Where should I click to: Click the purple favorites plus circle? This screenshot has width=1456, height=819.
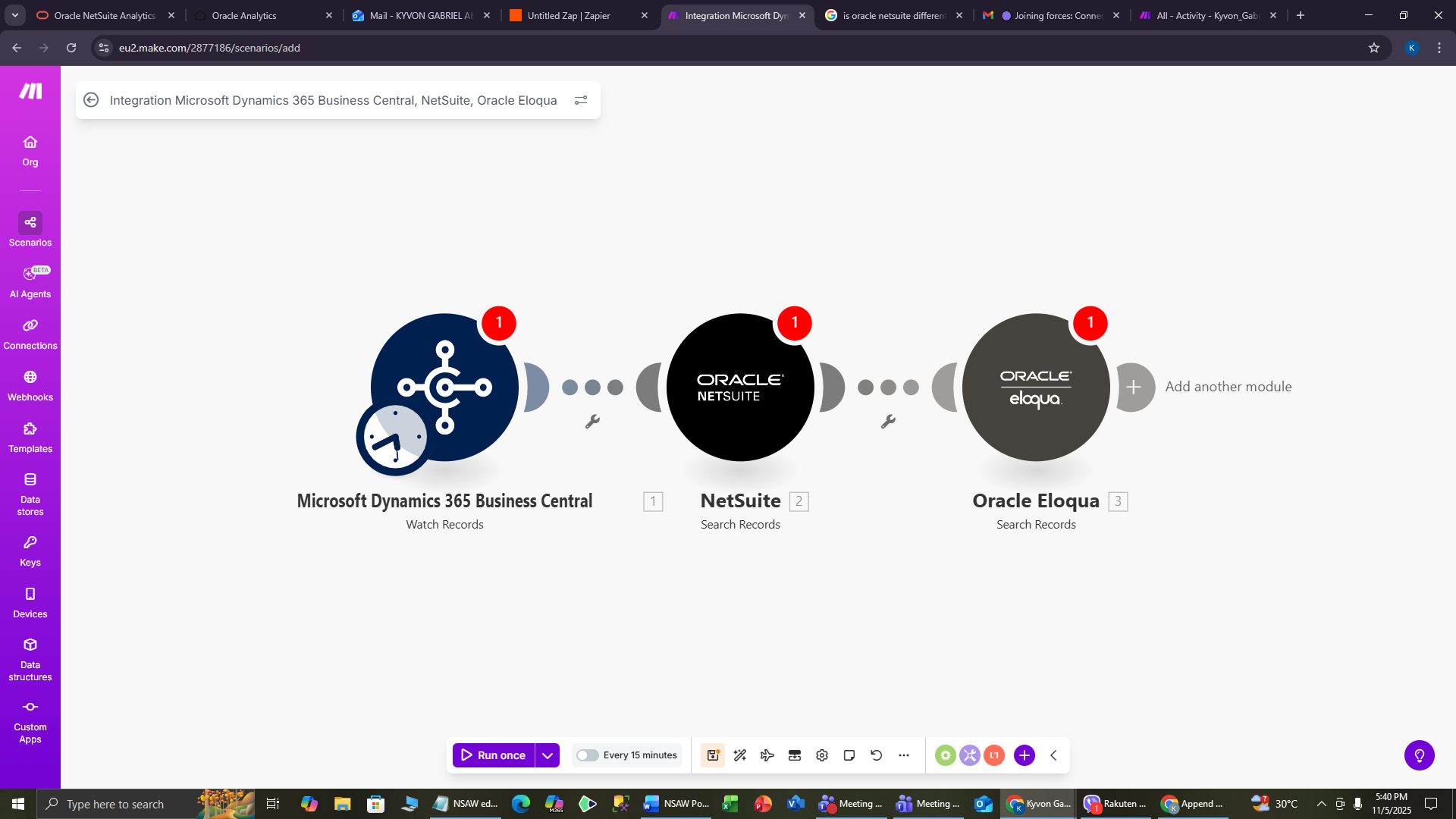1025,755
